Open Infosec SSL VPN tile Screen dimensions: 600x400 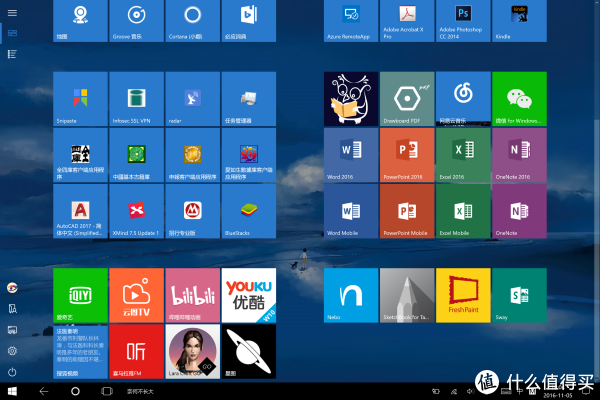pyautogui.click(x=136, y=99)
